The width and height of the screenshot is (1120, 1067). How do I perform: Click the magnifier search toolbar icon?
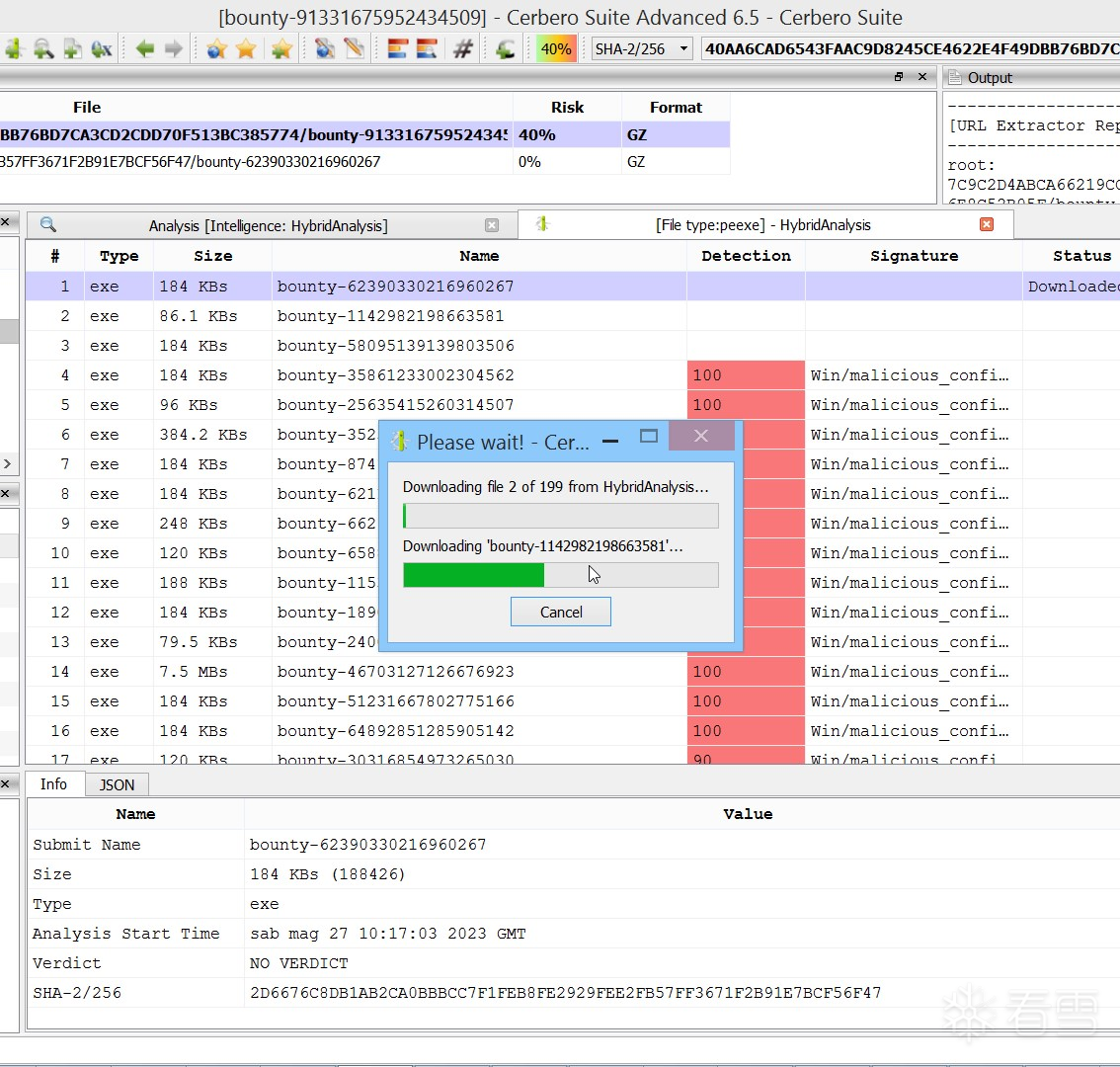(42, 48)
